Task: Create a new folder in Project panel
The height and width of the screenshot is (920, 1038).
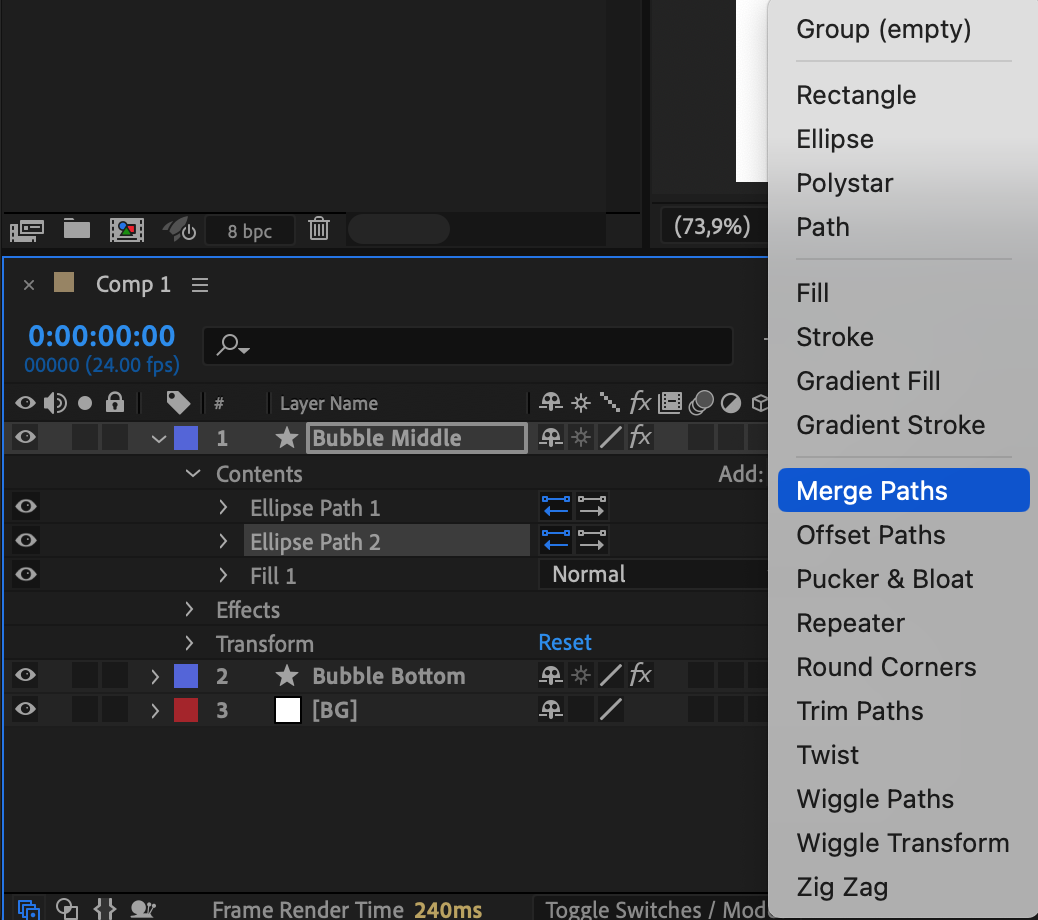Action: [77, 230]
